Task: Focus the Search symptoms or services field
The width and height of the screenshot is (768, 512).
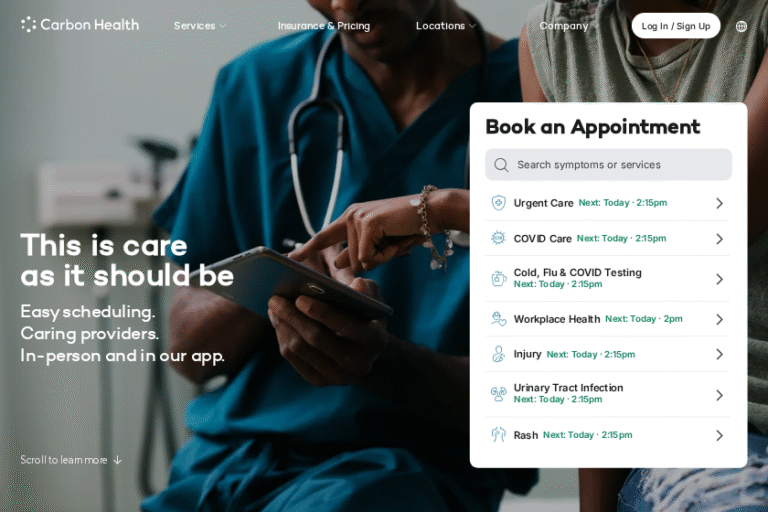Action: coord(608,165)
